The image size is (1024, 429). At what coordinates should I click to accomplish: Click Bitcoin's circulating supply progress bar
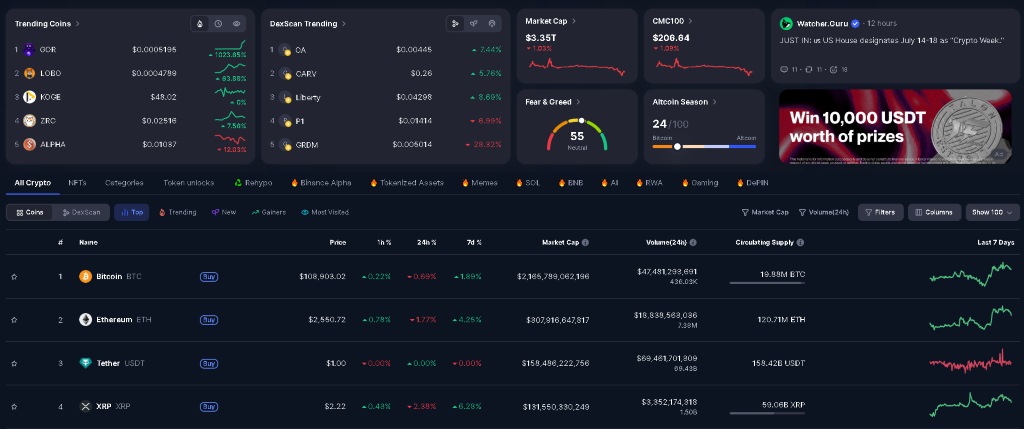pyautogui.click(x=767, y=283)
